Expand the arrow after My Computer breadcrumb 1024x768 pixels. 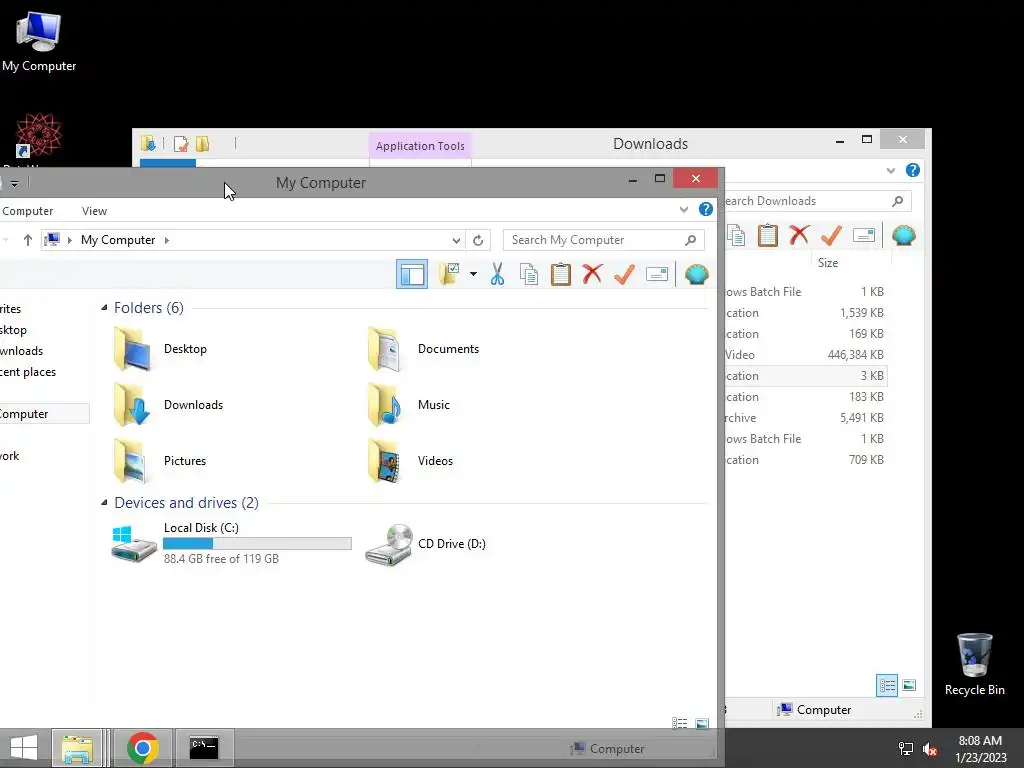coord(167,240)
